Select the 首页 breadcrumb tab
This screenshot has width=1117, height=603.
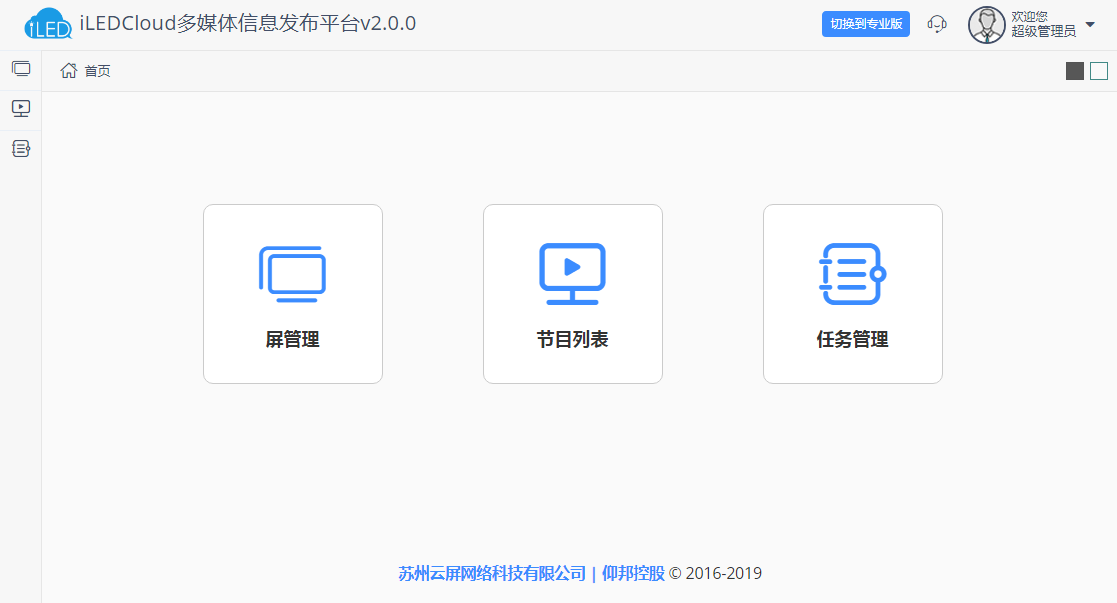coord(98,71)
